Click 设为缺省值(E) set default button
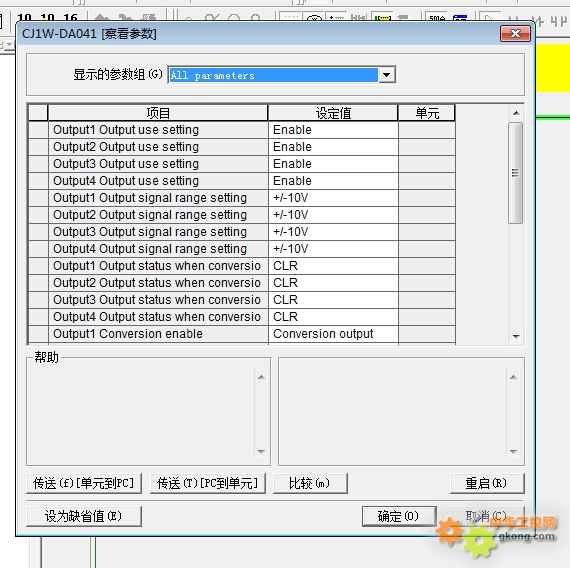This screenshot has height=568, width=570. 84,516
